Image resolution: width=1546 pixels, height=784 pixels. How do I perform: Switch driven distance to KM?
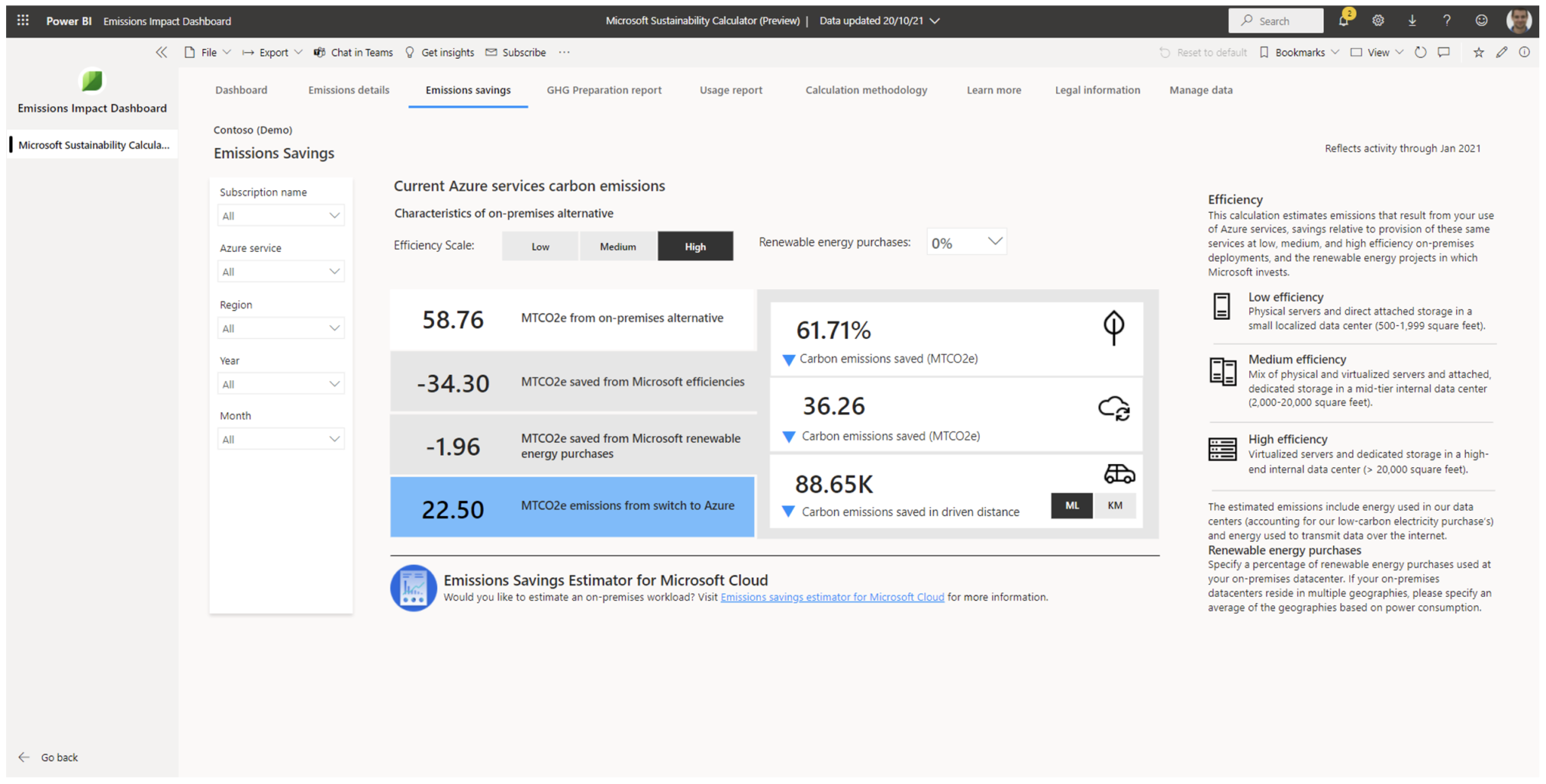point(1115,506)
